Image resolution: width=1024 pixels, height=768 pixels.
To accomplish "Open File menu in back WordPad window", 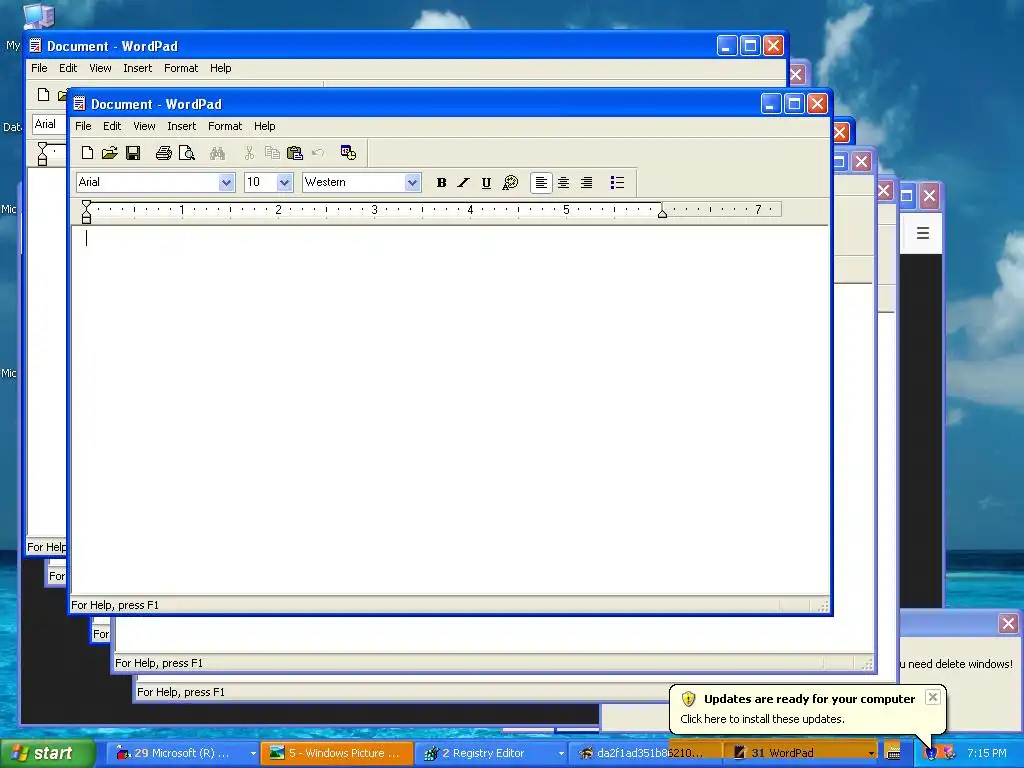I will click(39, 68).
